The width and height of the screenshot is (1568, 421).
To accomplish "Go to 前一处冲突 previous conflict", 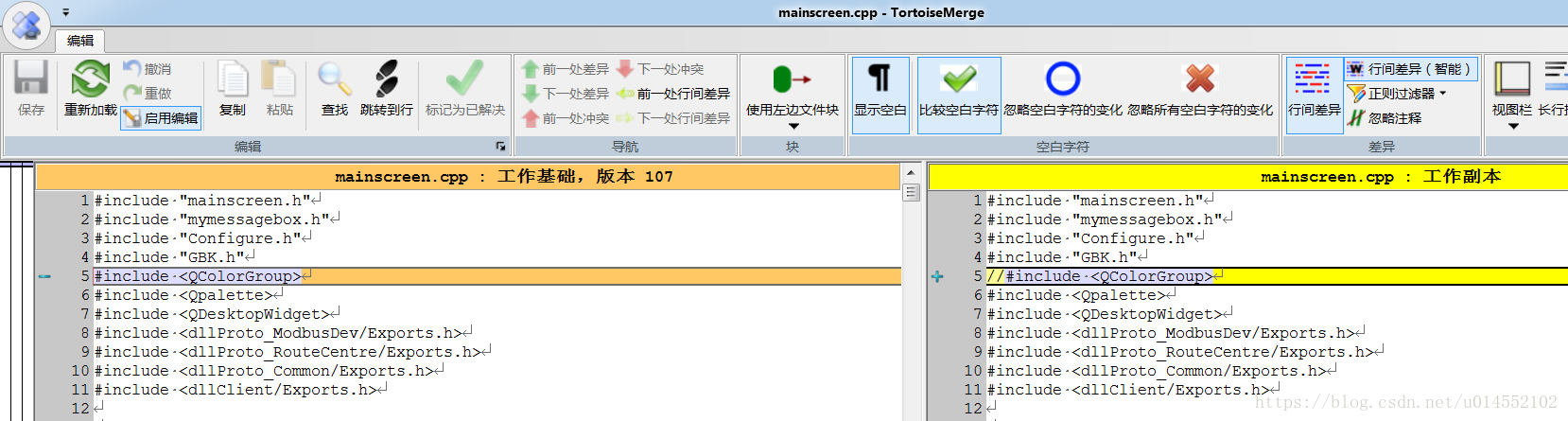I will click(566, 118).
